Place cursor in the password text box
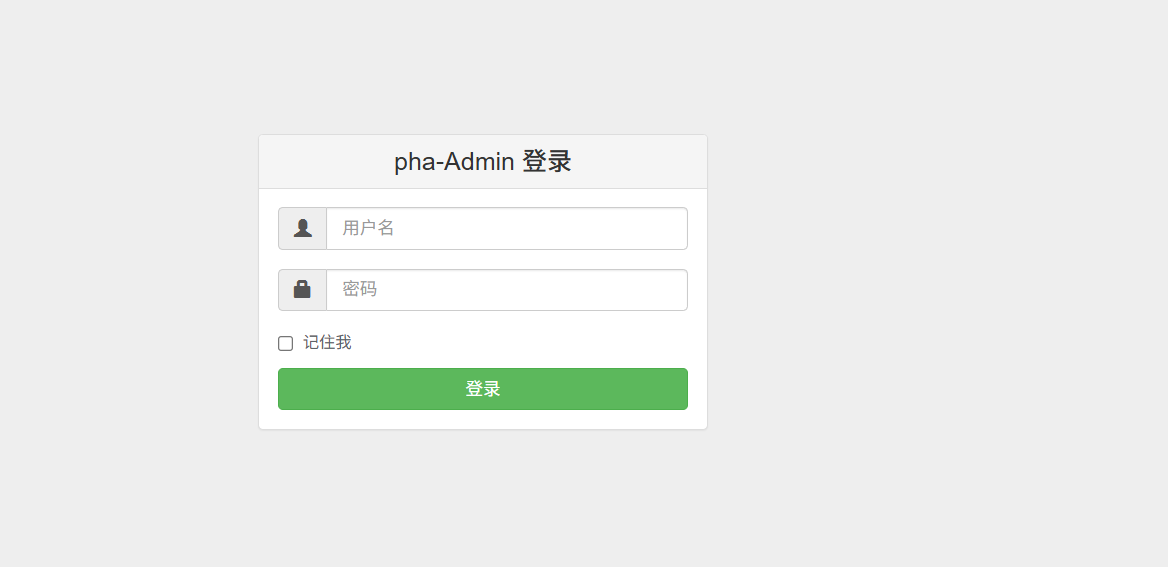 tap(507, 290)
